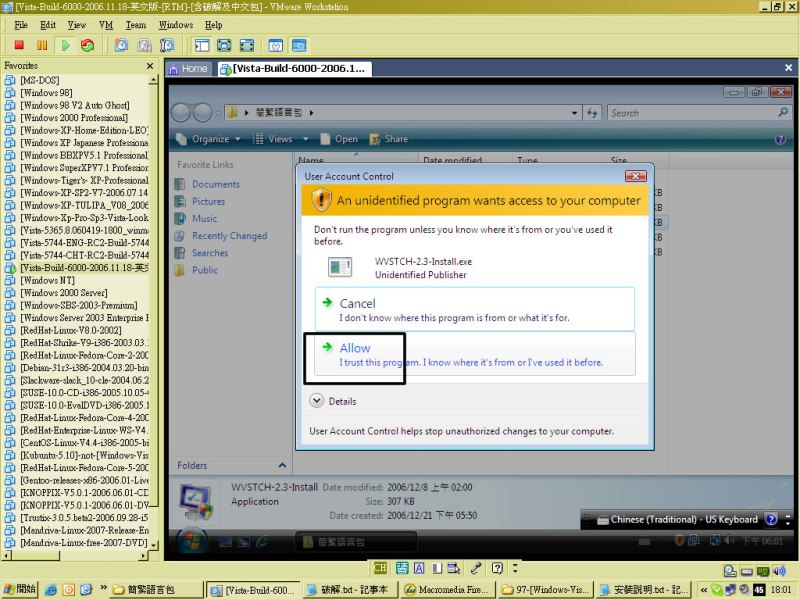Screen dimensions: 800x600
Task: Toggle the Favorites sidebar view icon
Action: (202, 45)
